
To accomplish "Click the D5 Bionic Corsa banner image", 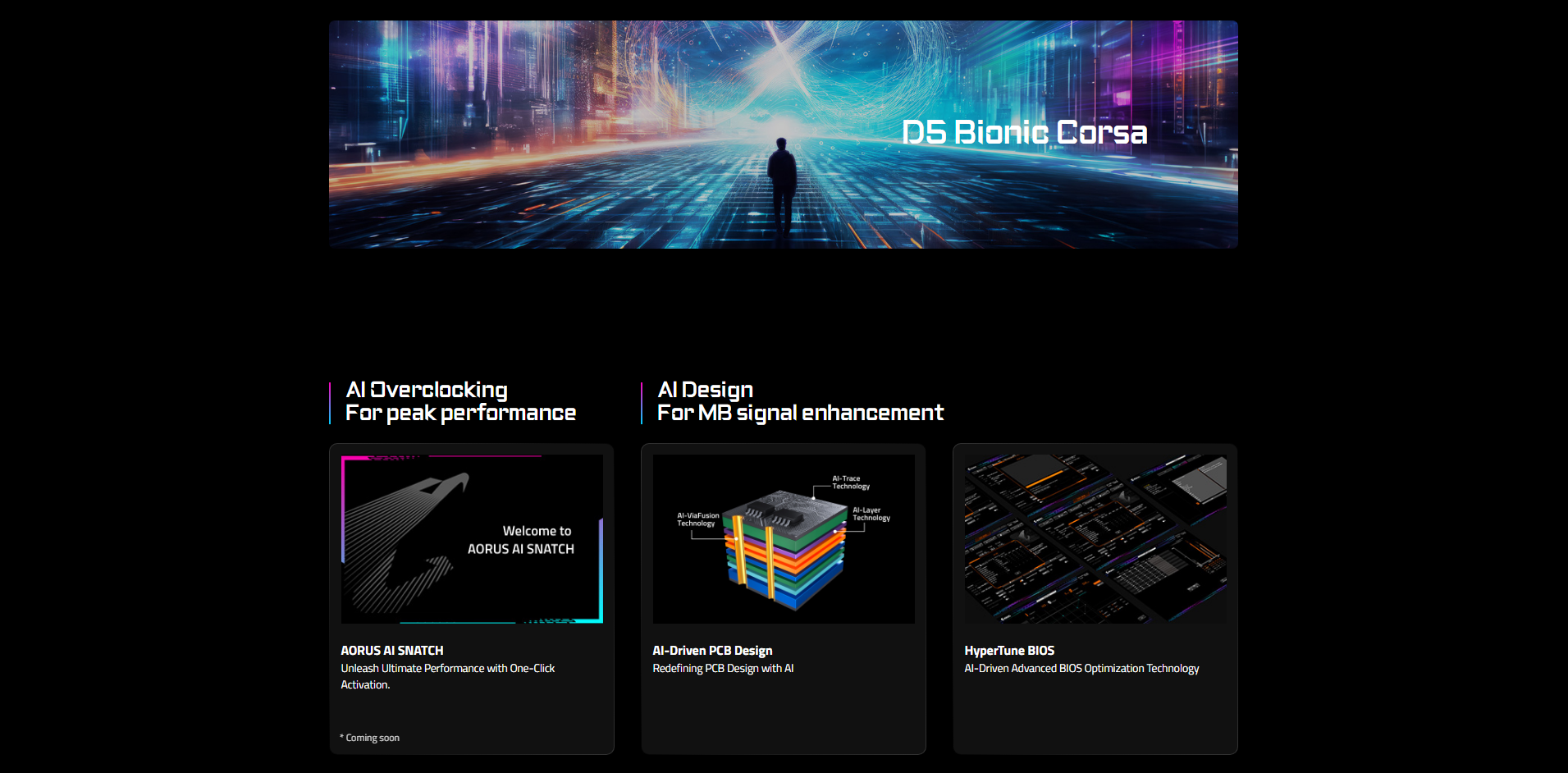I will point(783,135).
